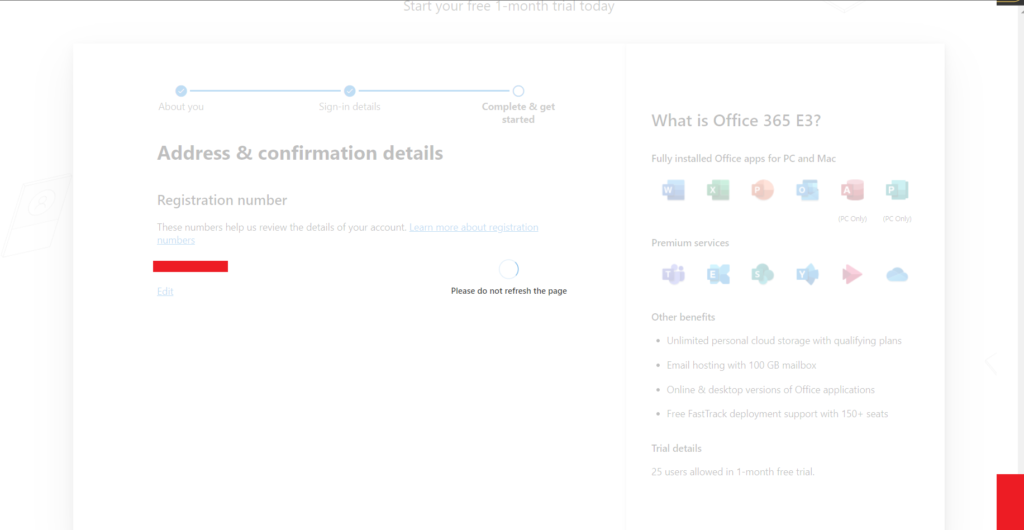Click the Sign-in details step label
Screen dimensions: 1024x530
tap(349, 106)
